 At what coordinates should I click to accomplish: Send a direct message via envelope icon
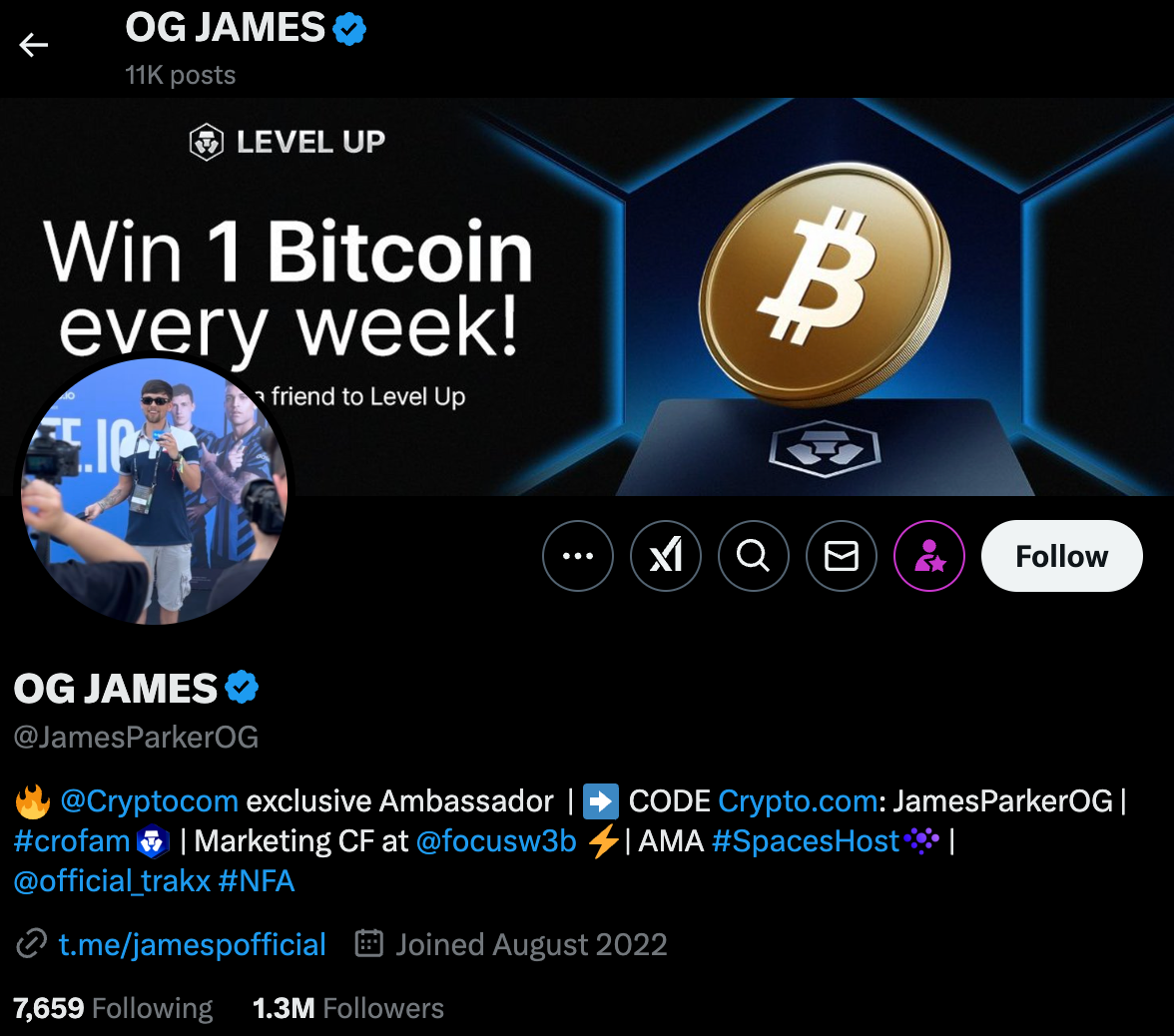841,555
